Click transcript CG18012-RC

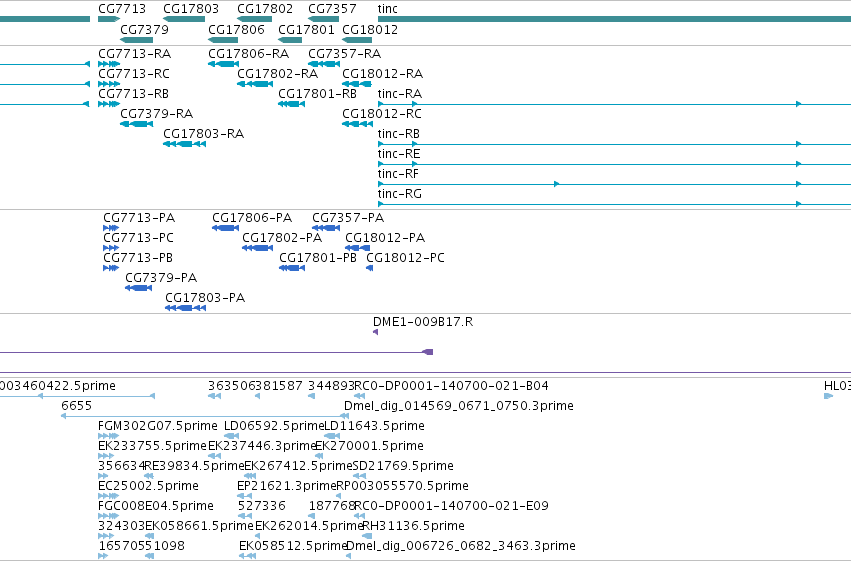coord(382,114)
